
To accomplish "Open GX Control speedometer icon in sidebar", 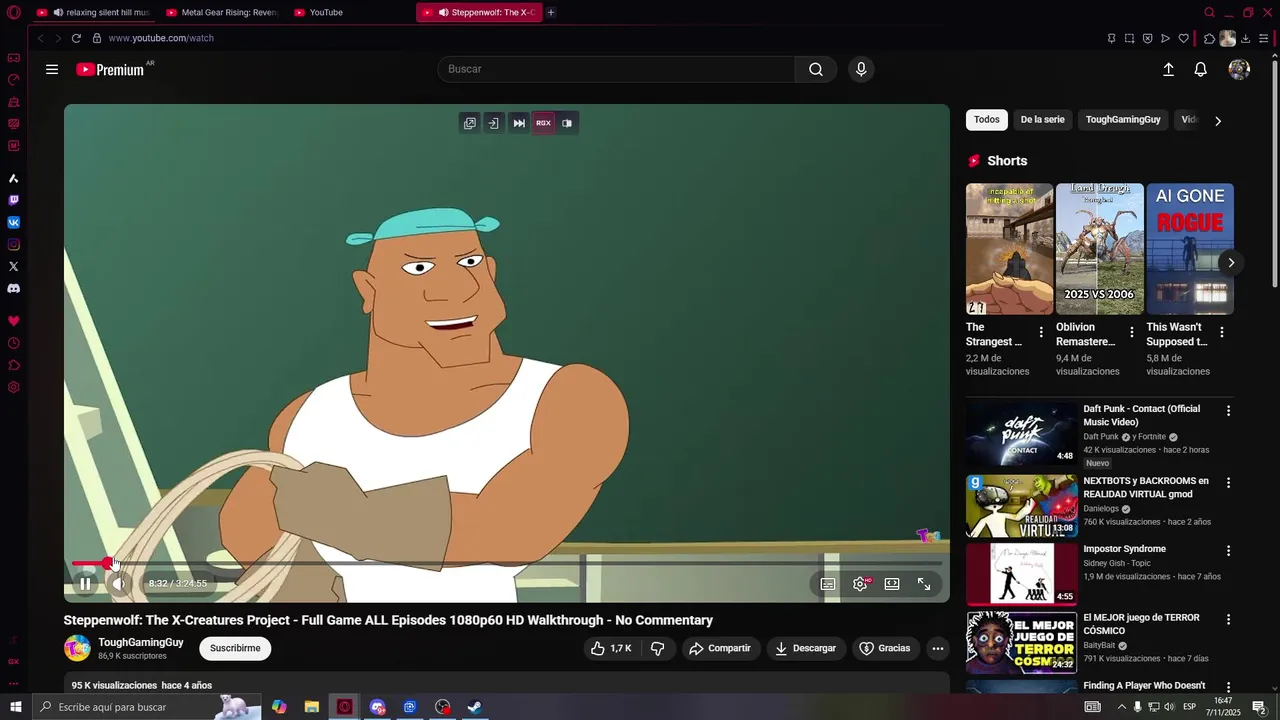I will [x=14, y=80].
